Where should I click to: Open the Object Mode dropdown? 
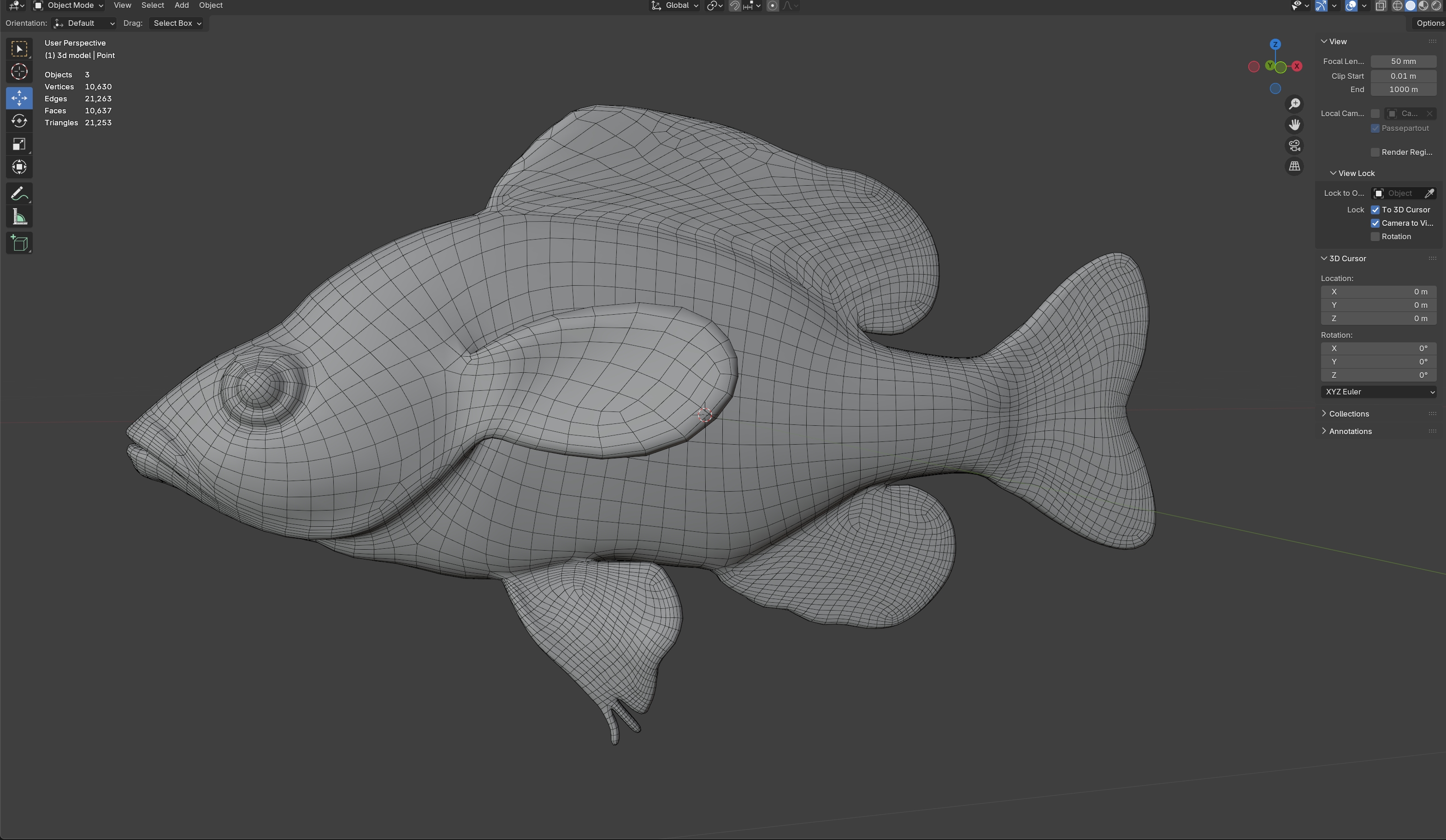click(x=68, y=6)
